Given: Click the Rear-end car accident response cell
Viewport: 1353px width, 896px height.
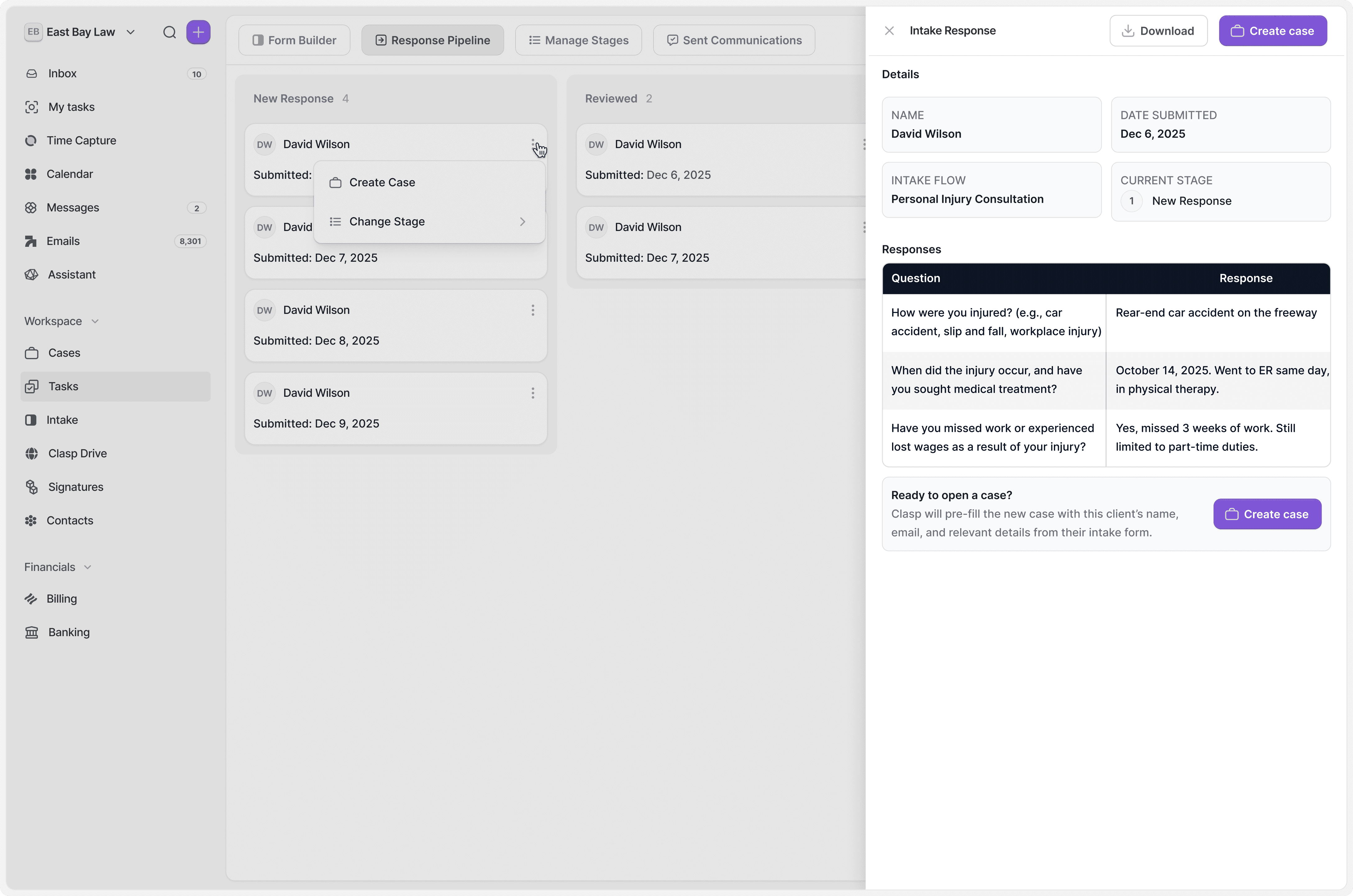Looking at the screenshot, I should click(x=1218, y=323).
